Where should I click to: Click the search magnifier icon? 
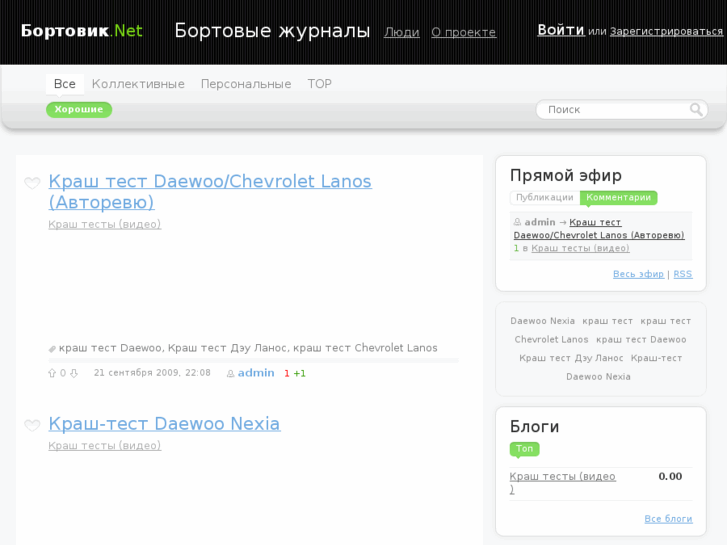tap(696, 110)
